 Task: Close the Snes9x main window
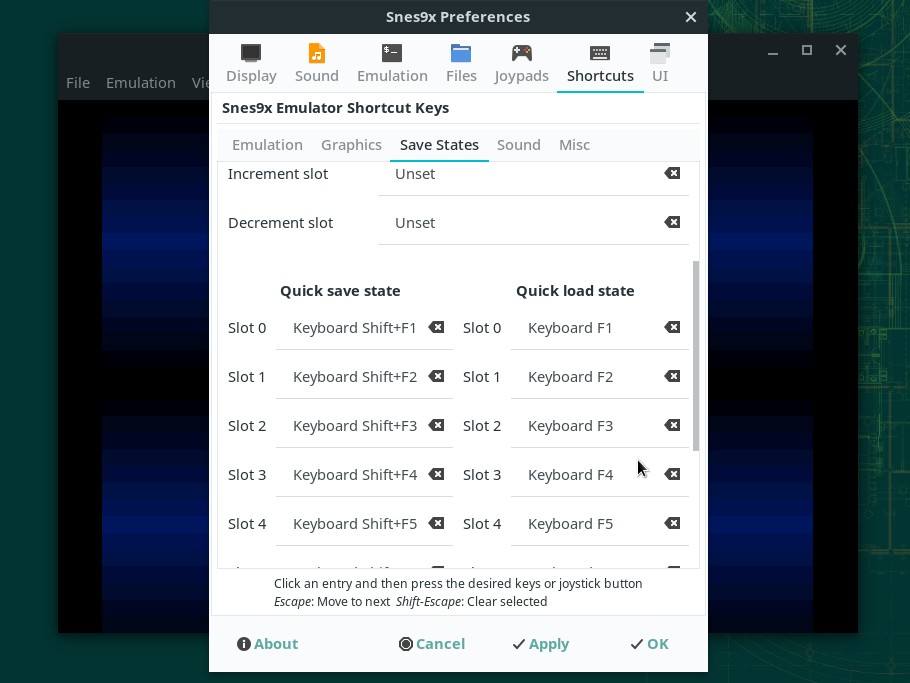pyautogui.click(x=841, y=50)
